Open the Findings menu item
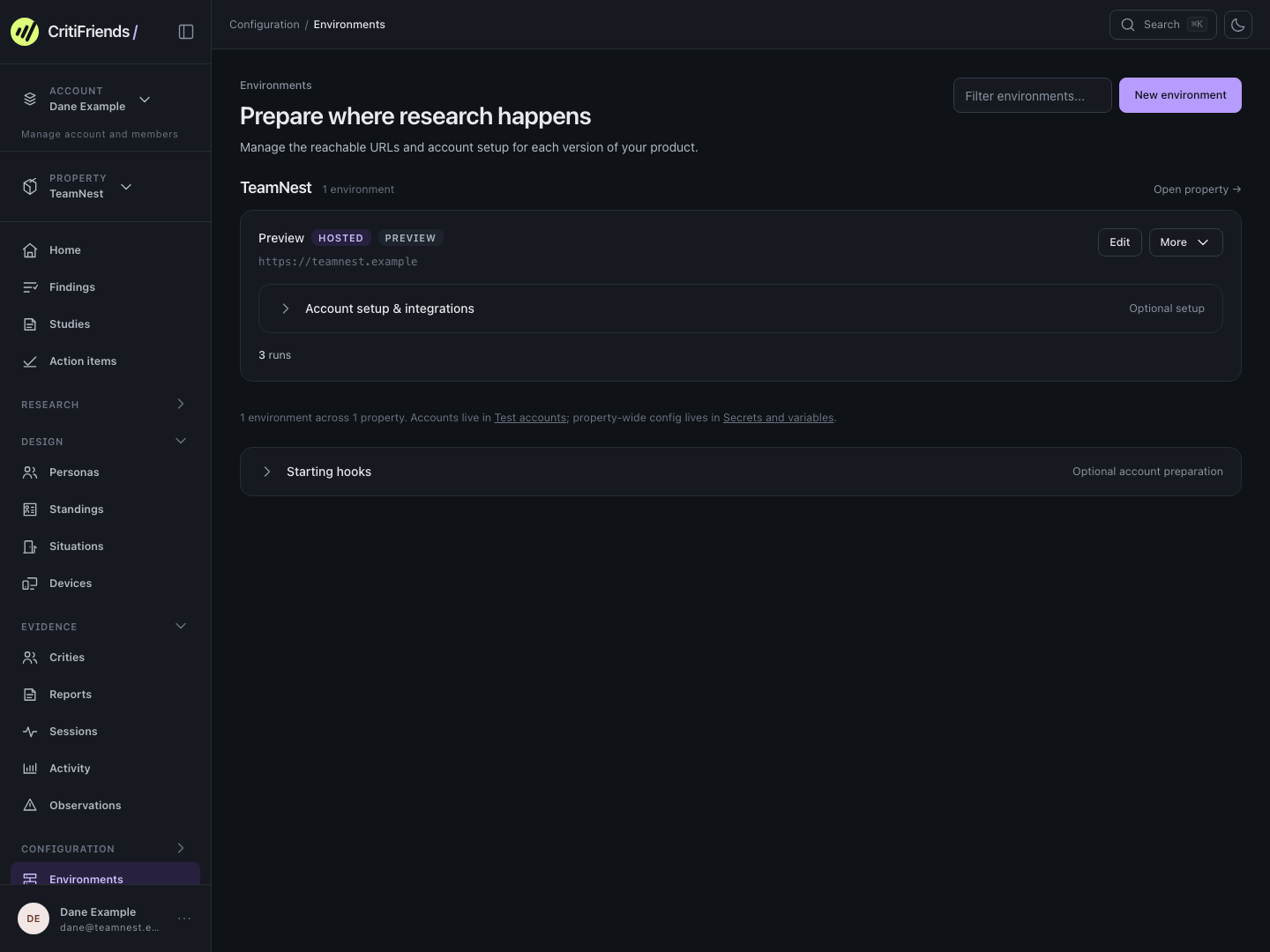 (x=105, y=287)
